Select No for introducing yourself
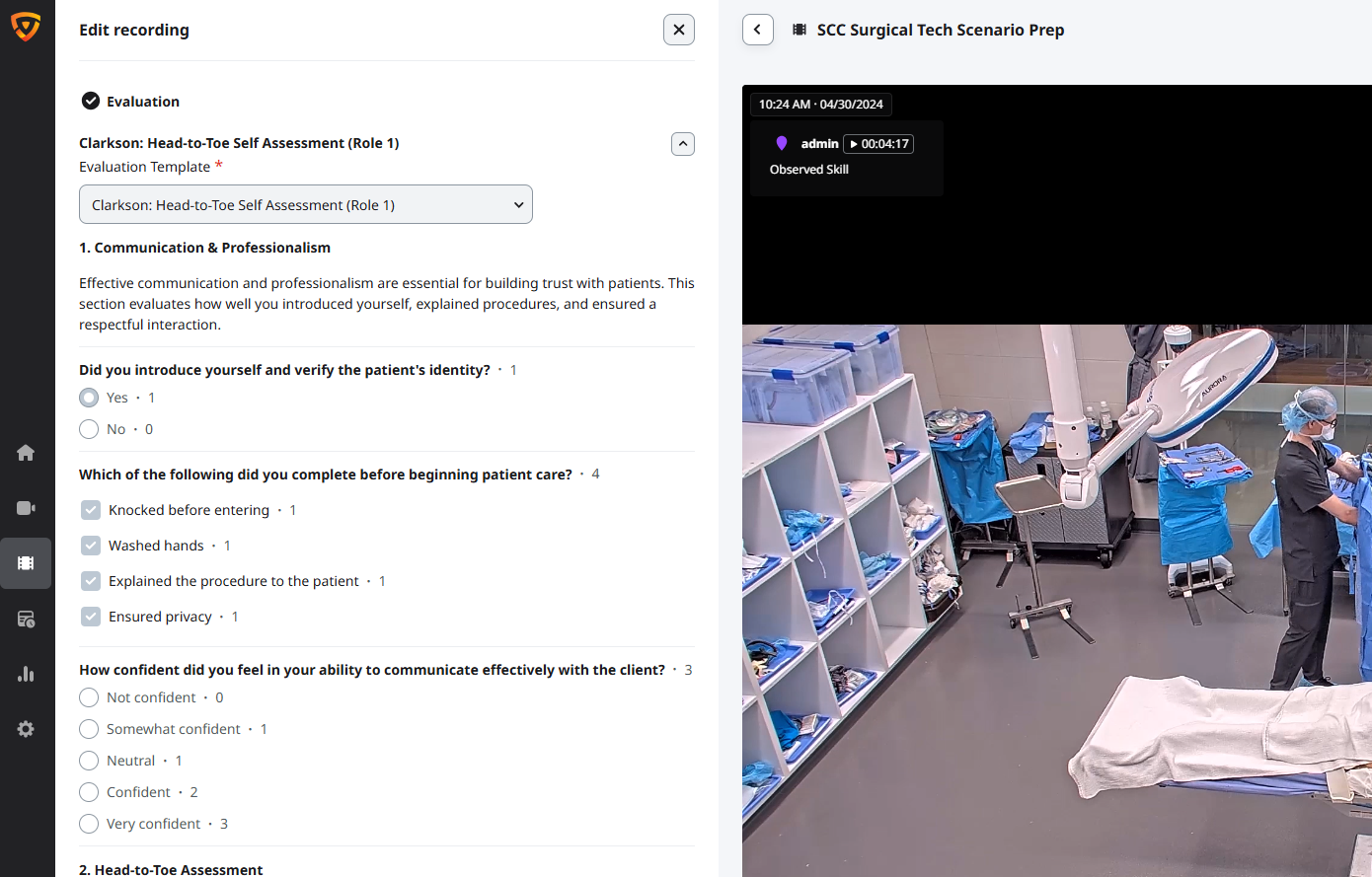1372x877 pixels. pos(89,429)
